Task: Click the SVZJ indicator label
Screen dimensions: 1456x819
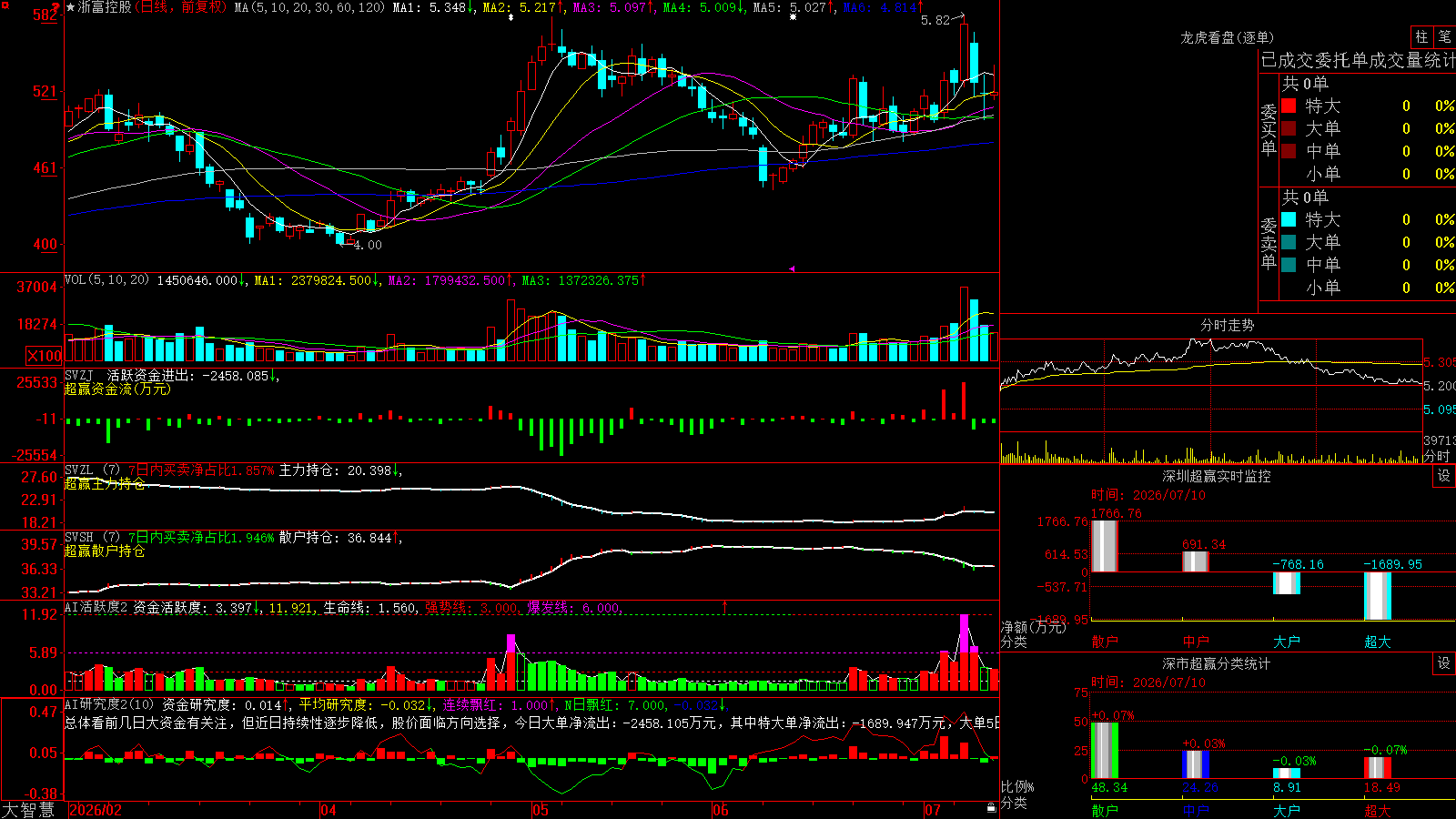Action: [80, 375]
